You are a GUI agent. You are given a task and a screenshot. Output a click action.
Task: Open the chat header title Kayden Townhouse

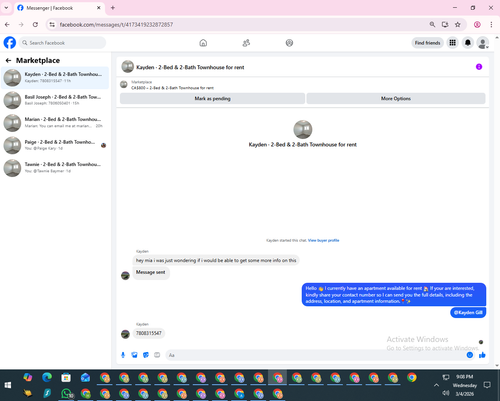(190, 67)
